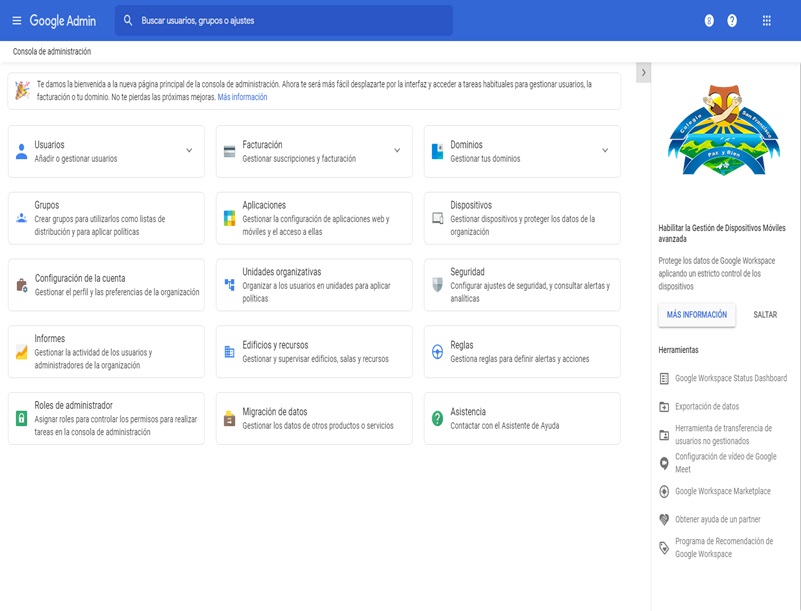Expand the Dominios card chevron

[605, 151]
